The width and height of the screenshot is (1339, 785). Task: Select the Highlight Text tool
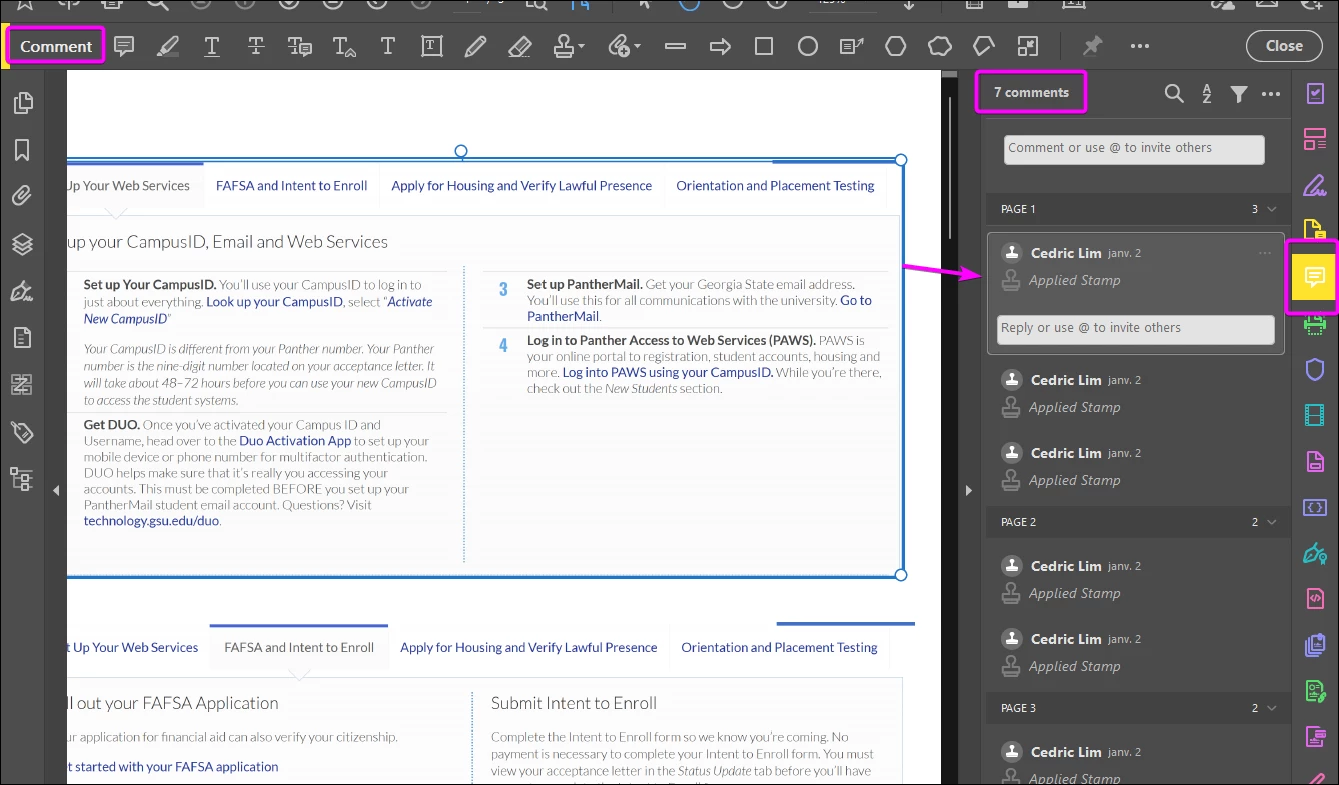coord(168,46)
